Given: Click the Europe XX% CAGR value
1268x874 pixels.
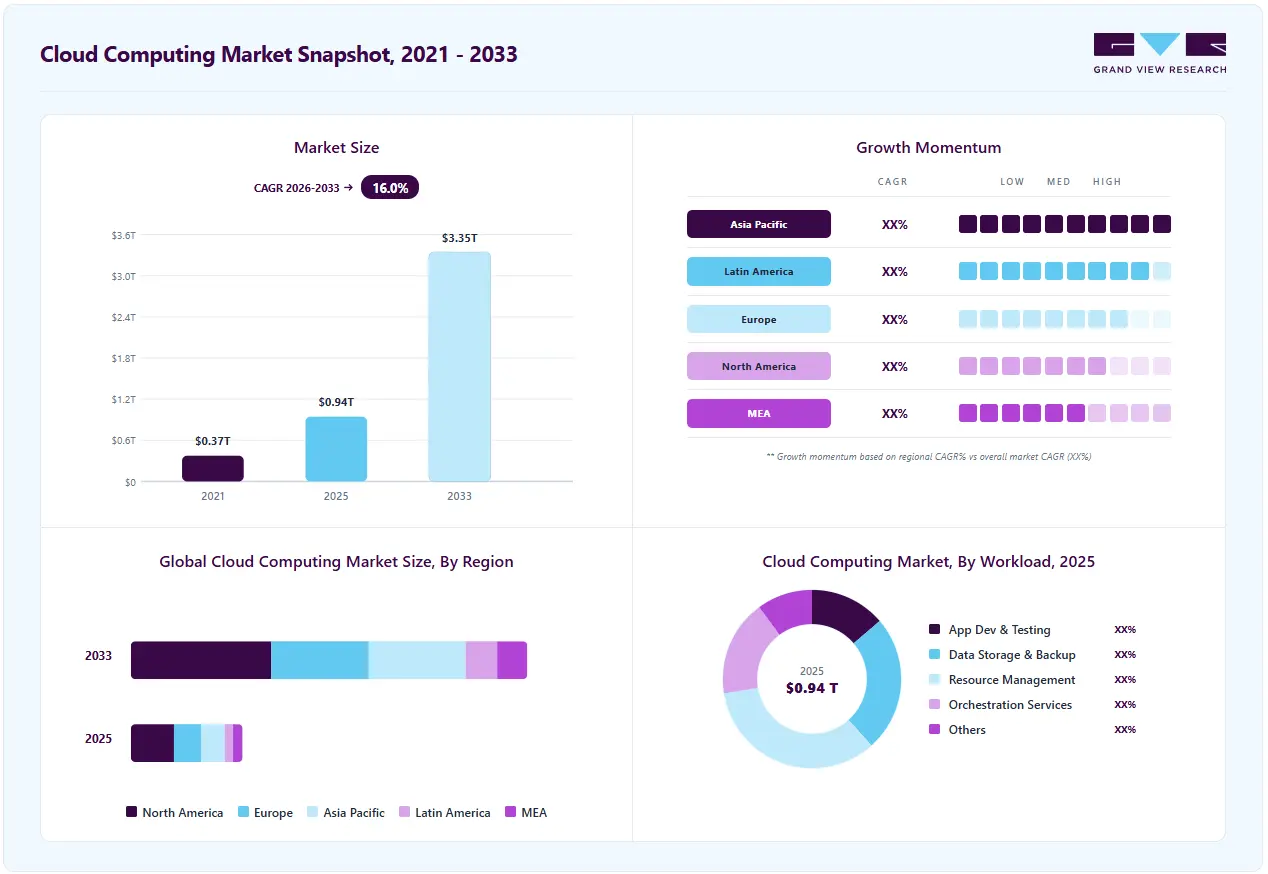Looking at the screenshot, I should (894, 319).
